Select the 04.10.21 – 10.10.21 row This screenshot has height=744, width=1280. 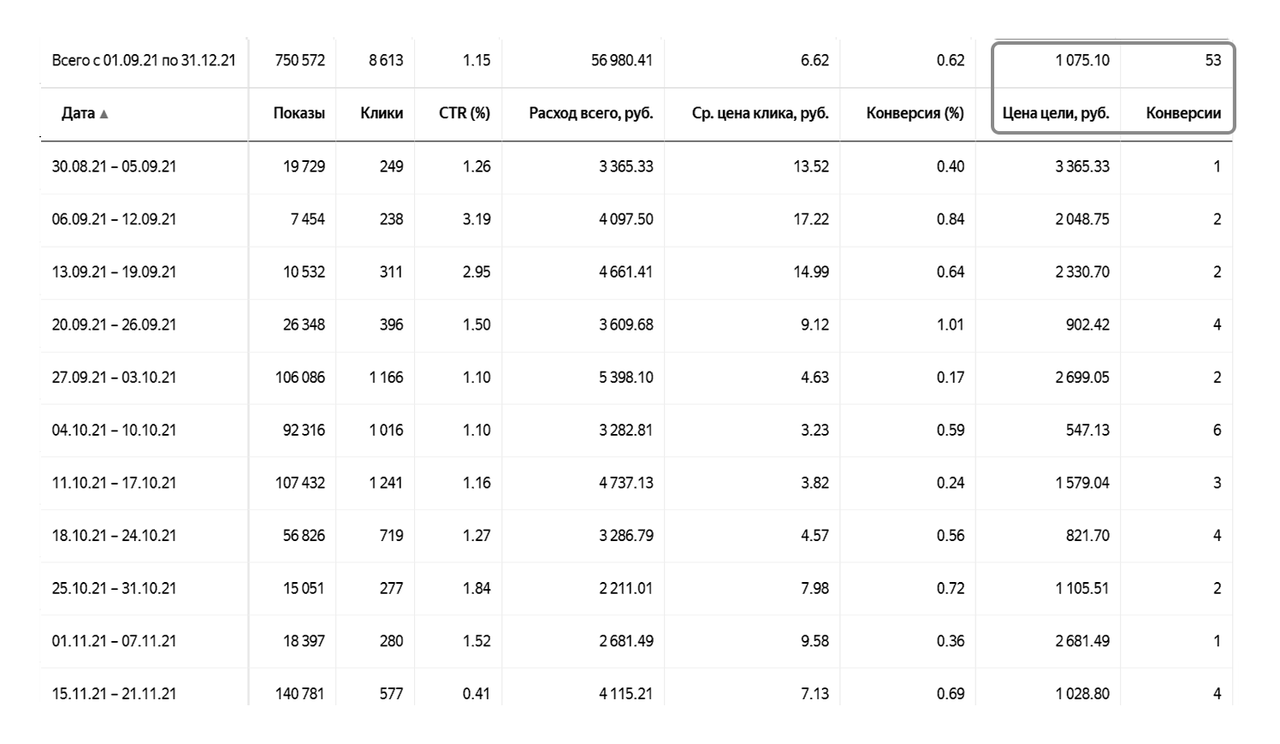[x=114, y=430]
